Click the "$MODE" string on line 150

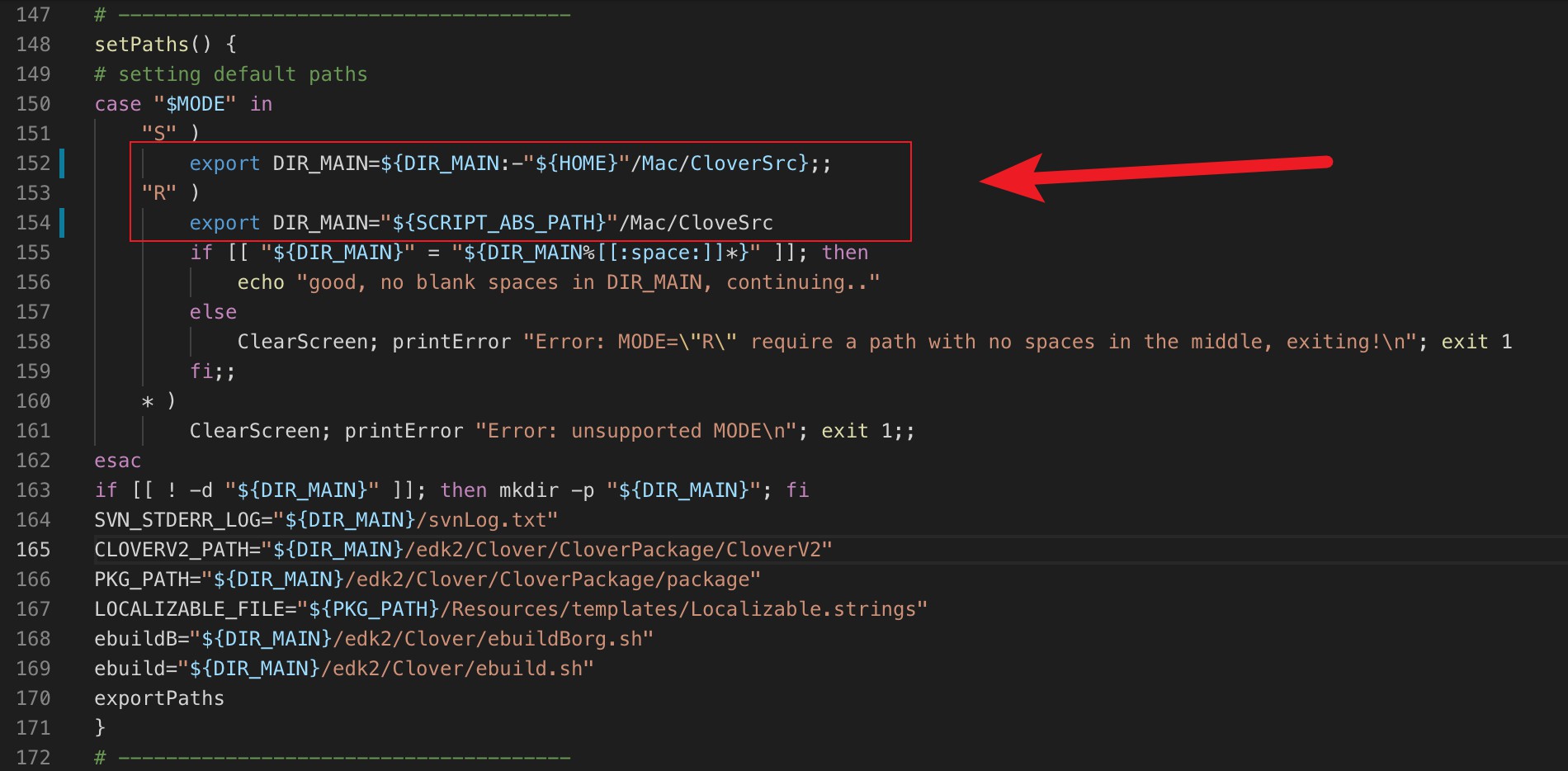195,104
